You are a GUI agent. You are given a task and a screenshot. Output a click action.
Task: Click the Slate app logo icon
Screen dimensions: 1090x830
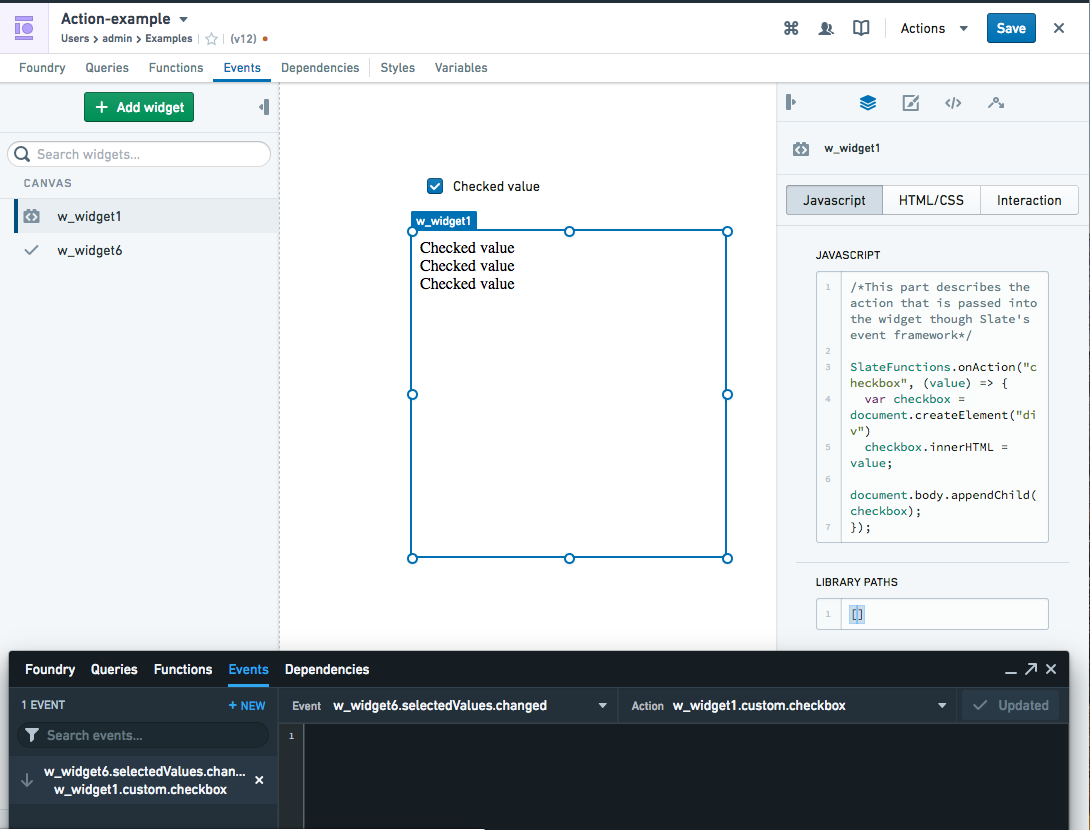pyautogui.click(x=24, y=28)
